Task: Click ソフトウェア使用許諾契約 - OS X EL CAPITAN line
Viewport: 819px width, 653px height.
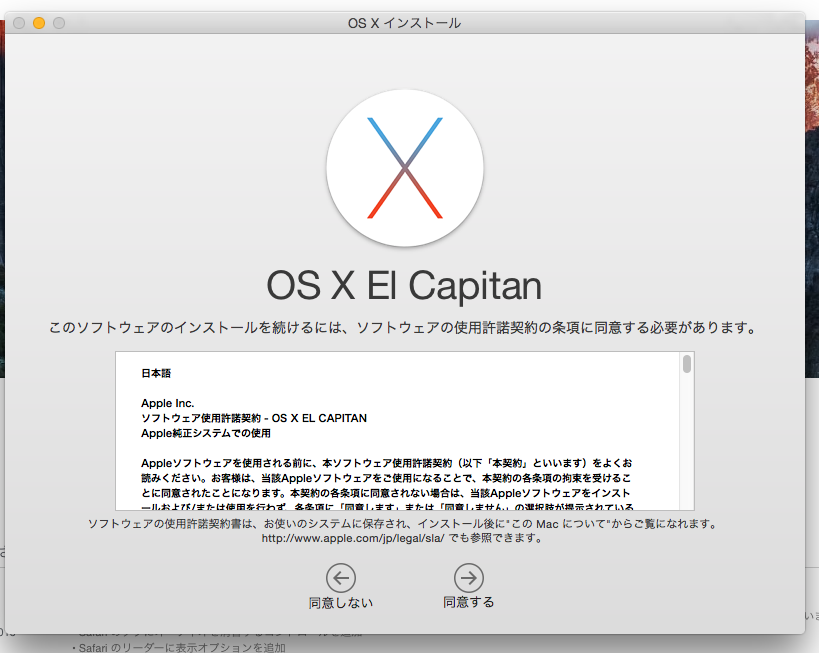Action: 254,418
